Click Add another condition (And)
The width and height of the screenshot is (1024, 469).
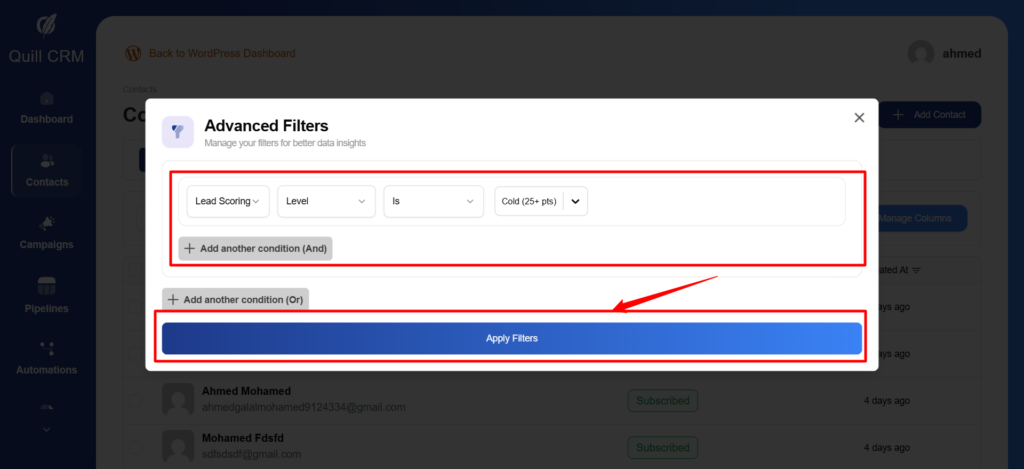point(255,249)
